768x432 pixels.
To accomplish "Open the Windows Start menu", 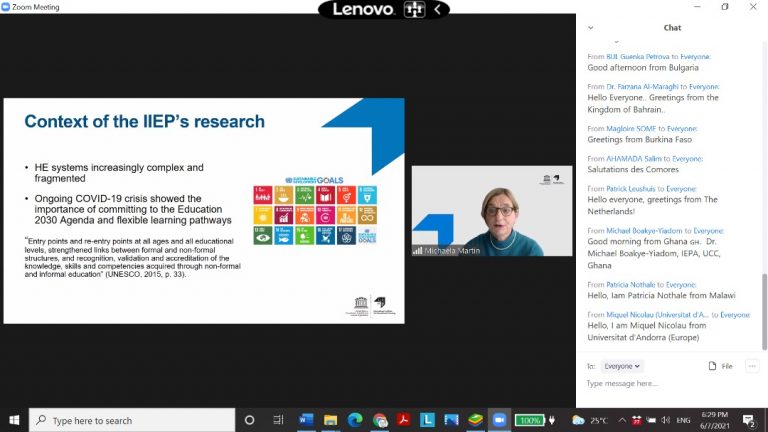I will [x=14, y=420].
